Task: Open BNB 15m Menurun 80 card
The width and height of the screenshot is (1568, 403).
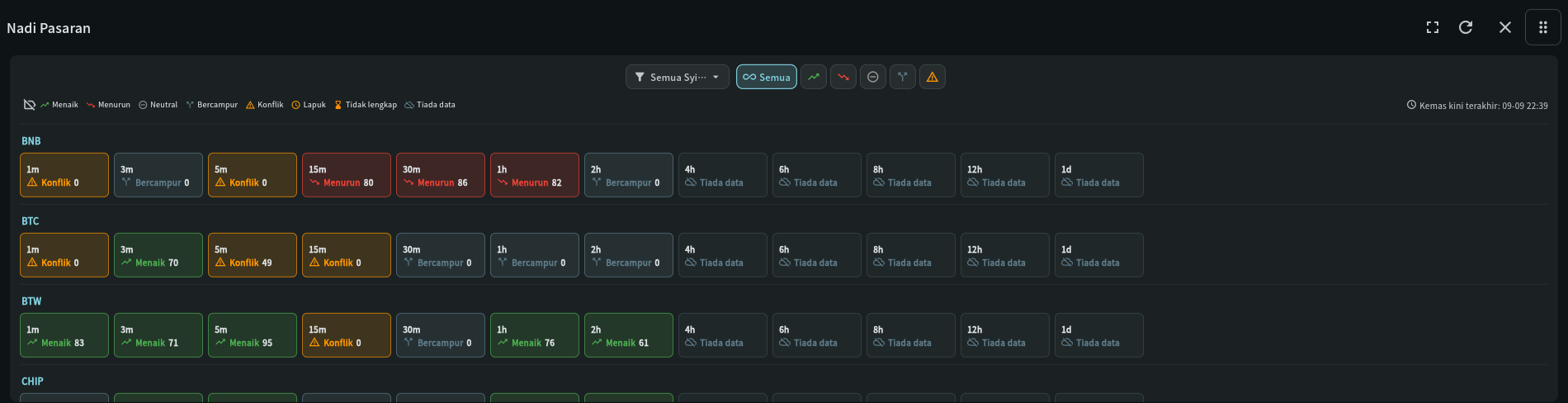Action: (x=347, y=175)
